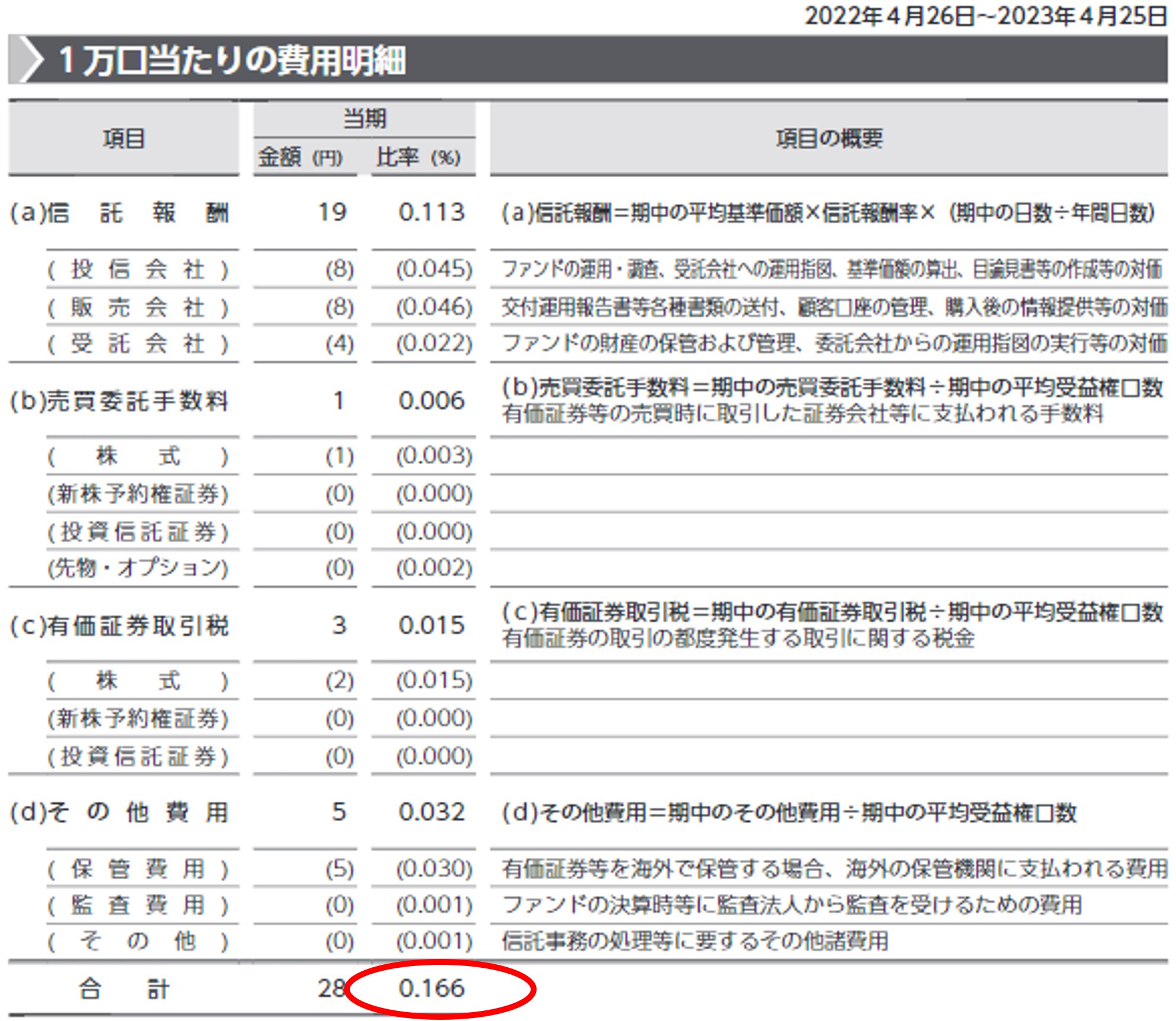The width and height of the screenshot is (1176, 1021).
Task: Click the ratio (0.015) in parentheses for 株式
Action: [434, 680]
